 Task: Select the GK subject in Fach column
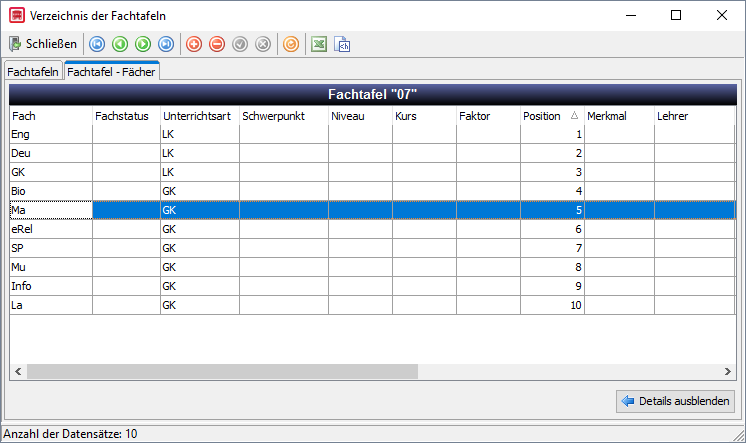[x=51, y=172]
